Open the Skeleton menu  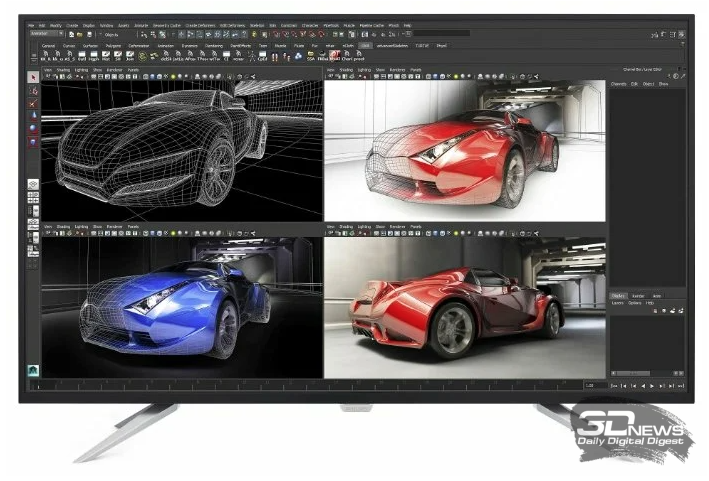257,26
